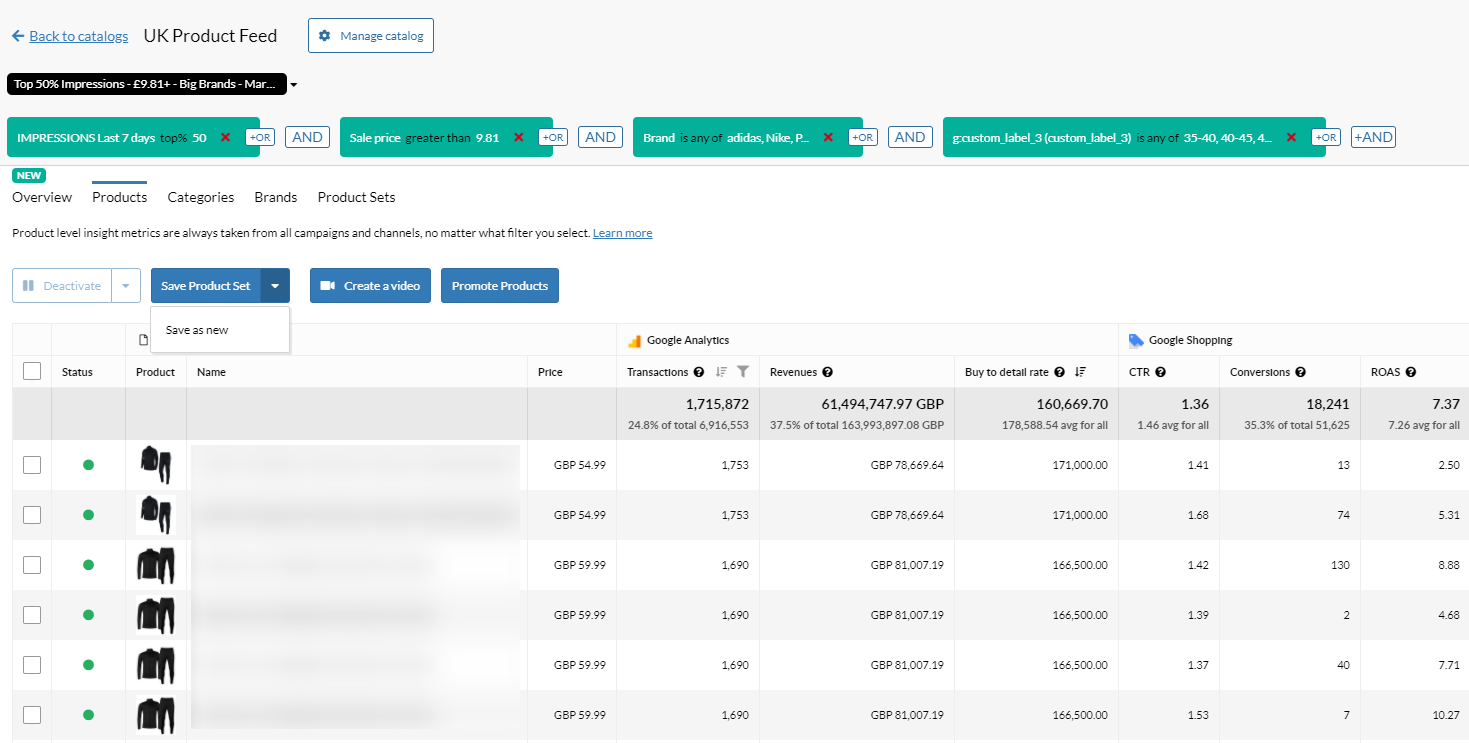Check the checkbox for the ROAS 10.27 row

click(x=32, y=715)
